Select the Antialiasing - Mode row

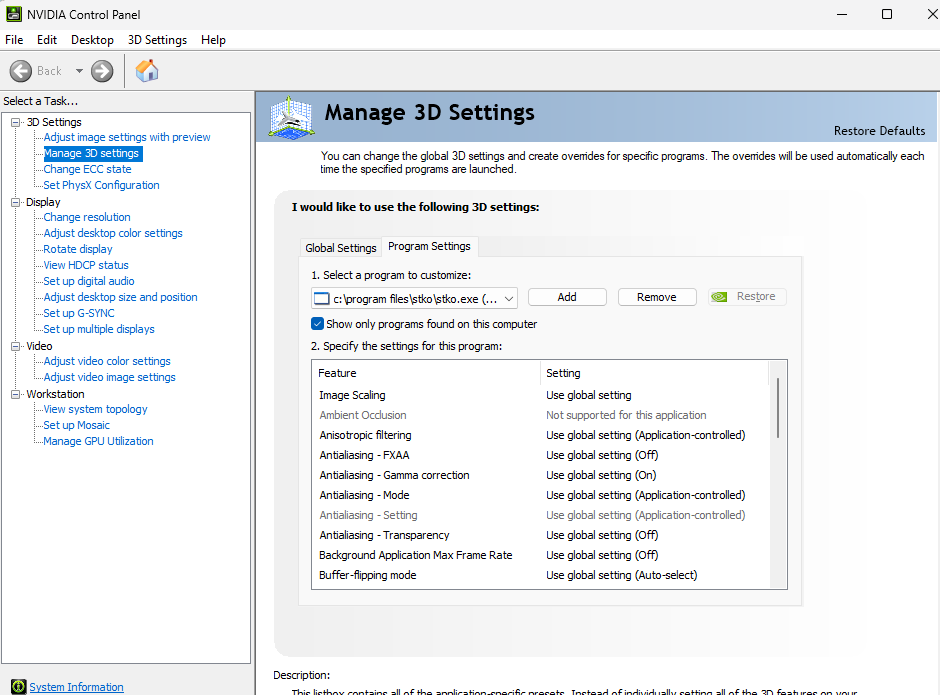click(x=541, y=495)
